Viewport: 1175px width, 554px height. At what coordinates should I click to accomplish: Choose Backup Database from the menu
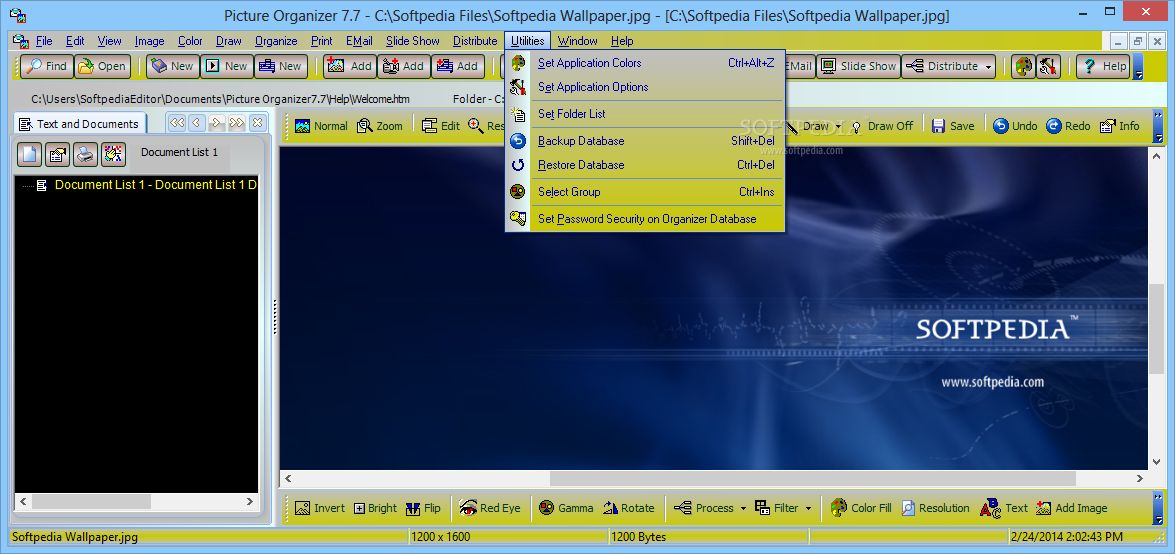[645, 141]
